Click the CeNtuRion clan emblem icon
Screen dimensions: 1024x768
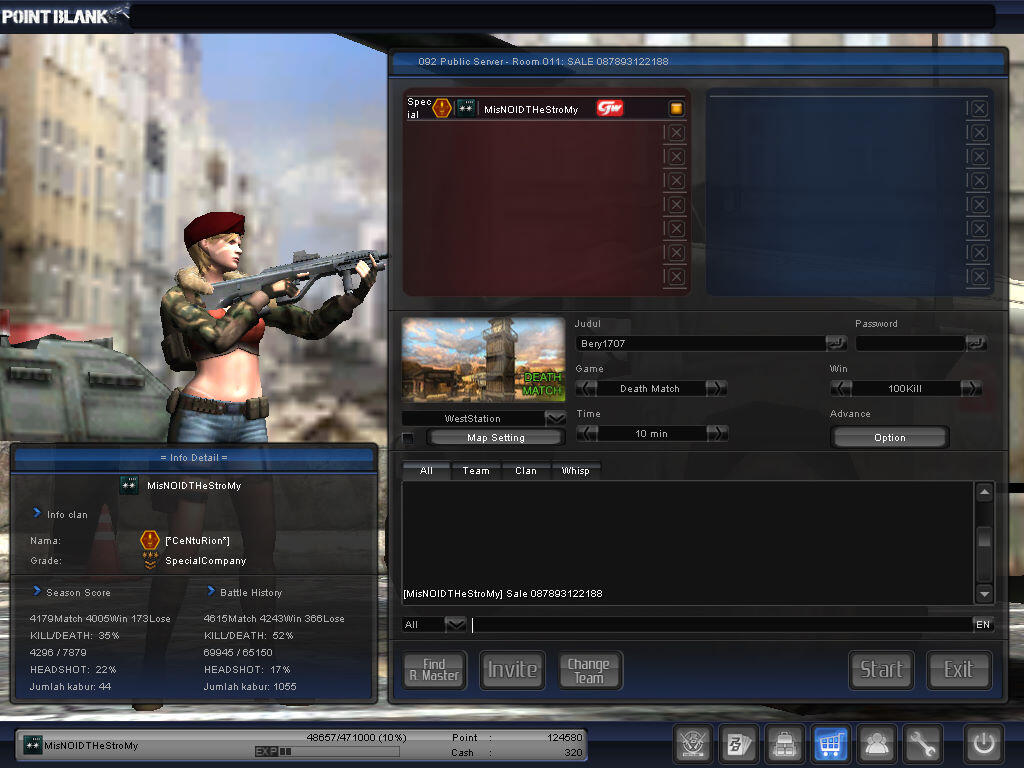(x=150, y=540)
